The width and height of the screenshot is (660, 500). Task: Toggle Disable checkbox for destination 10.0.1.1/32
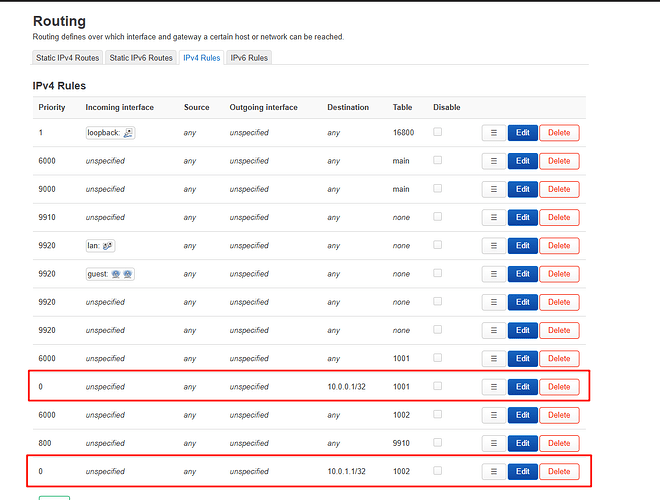point(438,470)
